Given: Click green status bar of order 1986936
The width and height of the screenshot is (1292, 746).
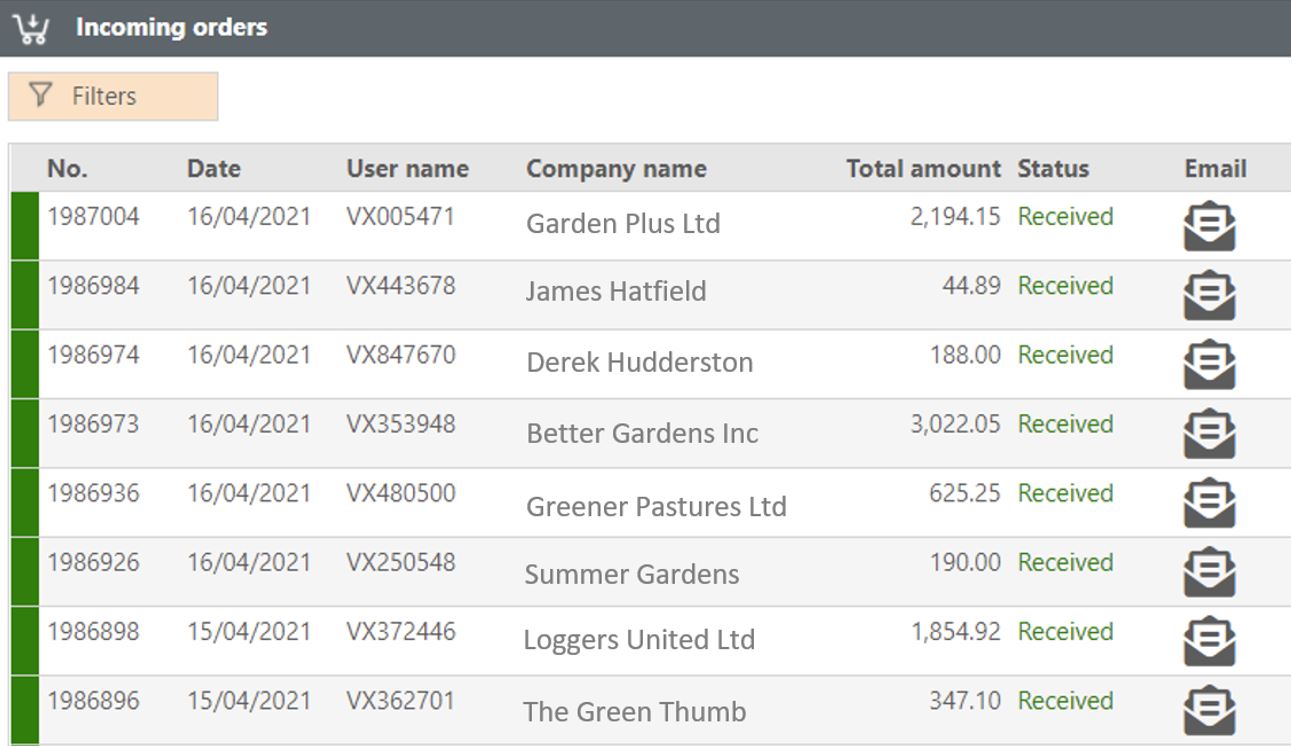Looking at the screenshot, I should [24, 502].
